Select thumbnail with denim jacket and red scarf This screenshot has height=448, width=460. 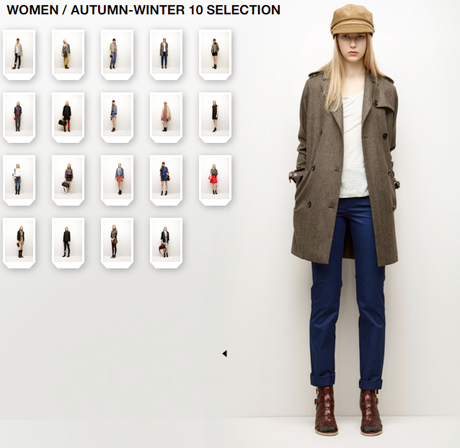click(x=19, y=118)
